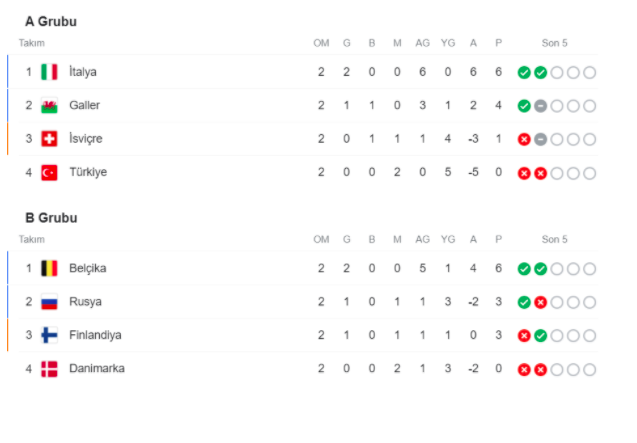Click the Russia flag icon
Screen dimensions: 637x443
49,302
